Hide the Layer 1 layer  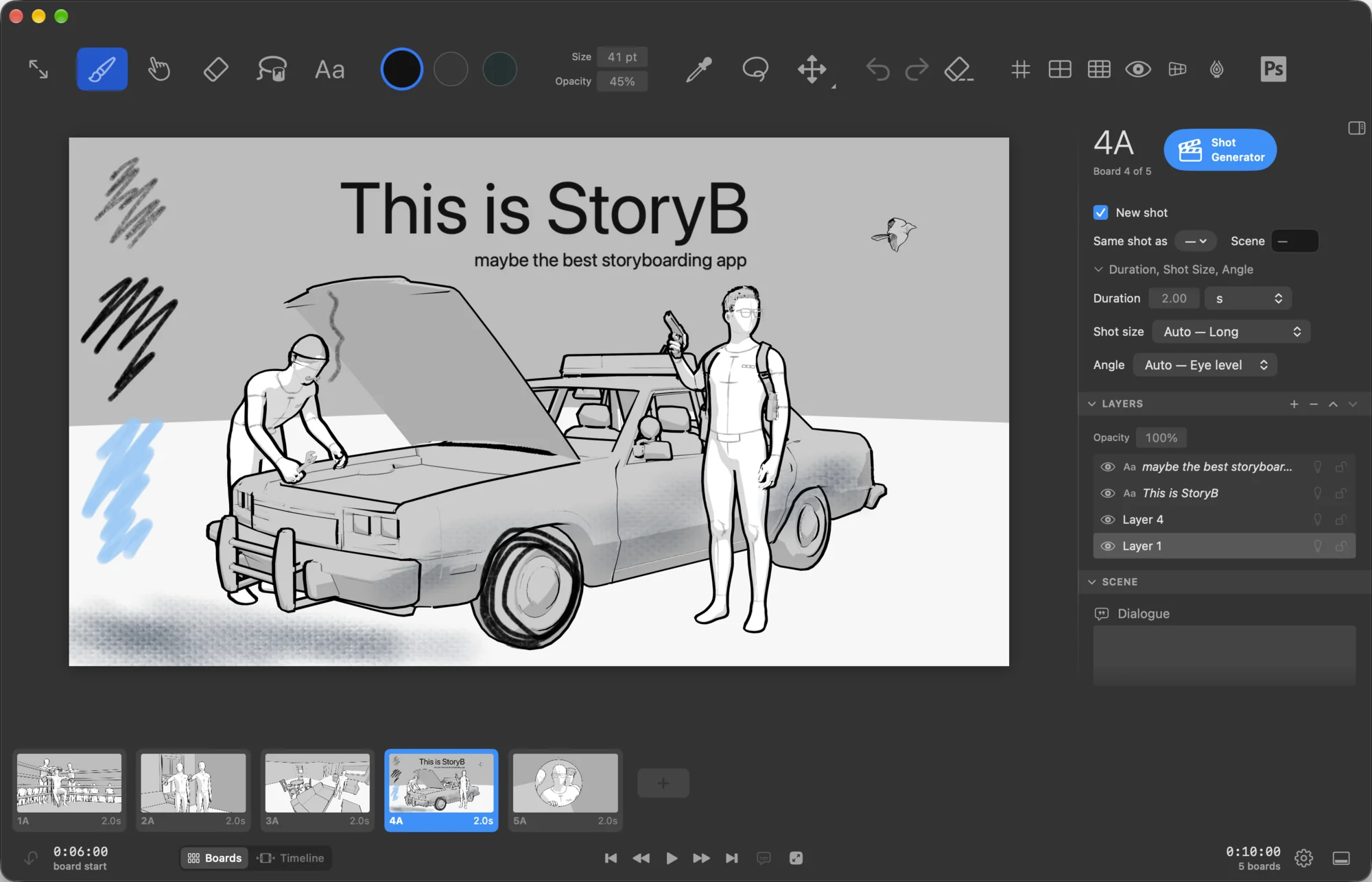[1107, 547]
